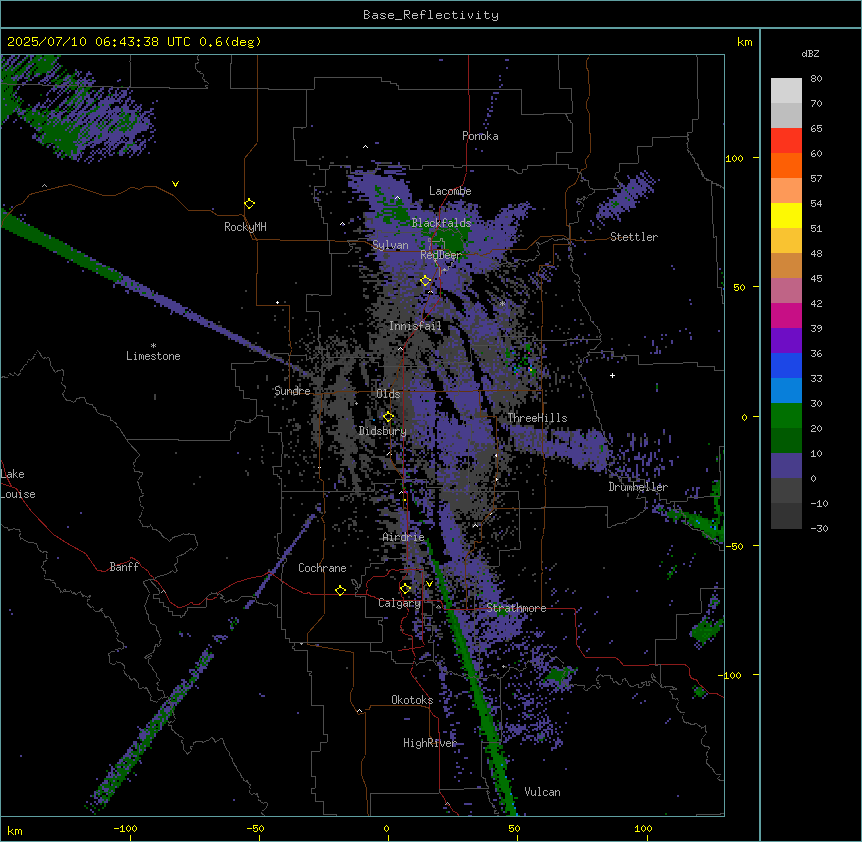Click the RedDeer city label
This screenshot has width=862, height=842.
(x=441, y=255)
